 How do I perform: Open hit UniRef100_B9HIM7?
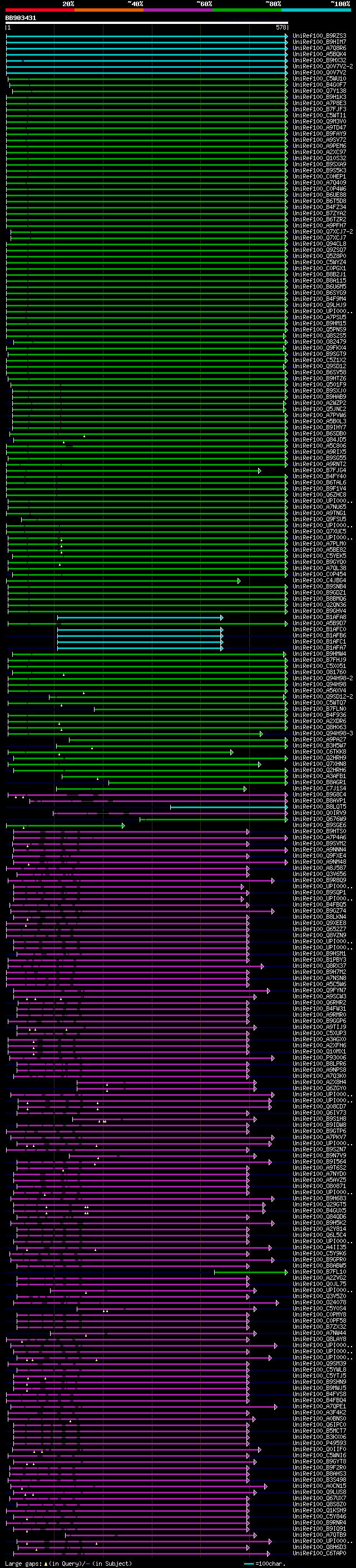coord(319,42)
